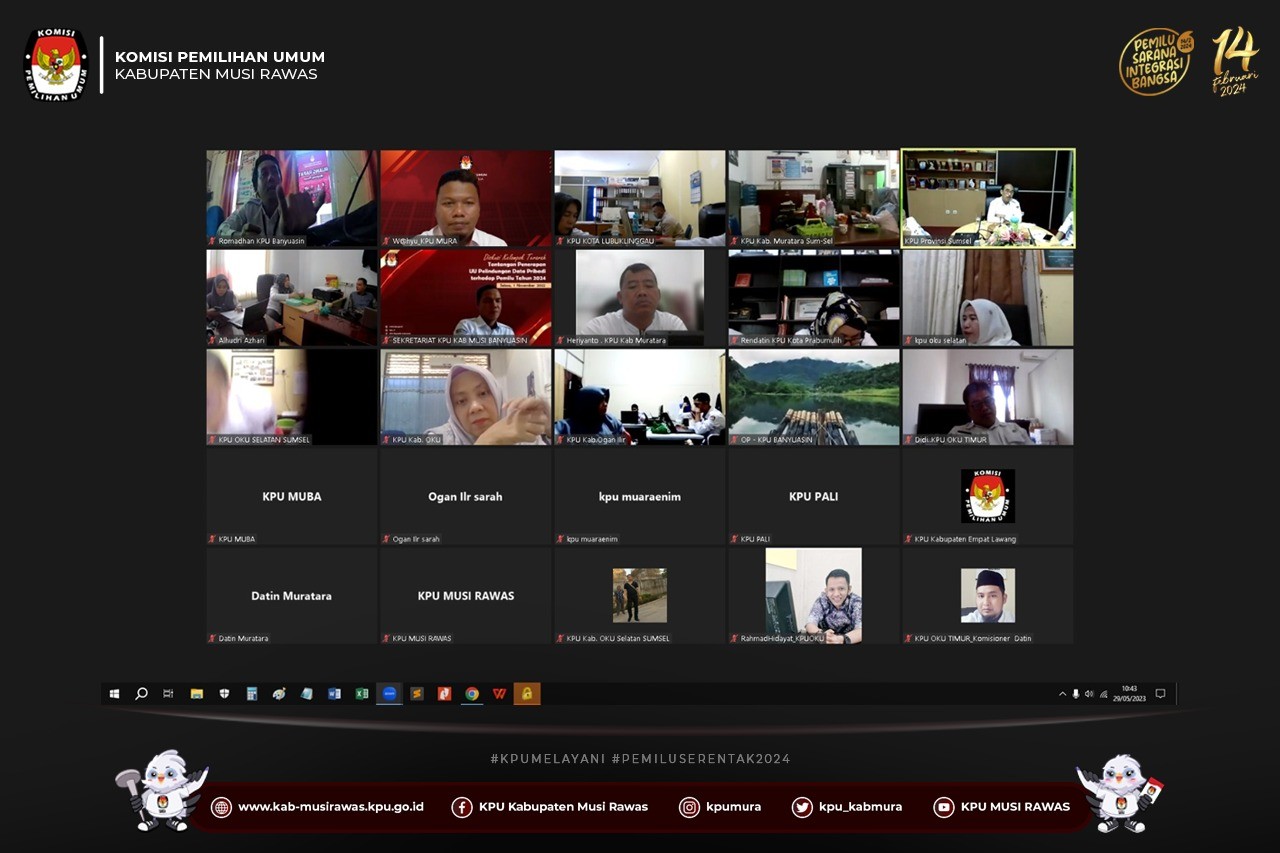This screenshot has width=1280, height=853.
Task: Open the clock and date flyout
Action: pyautogui.click(x=1130, y=694)
